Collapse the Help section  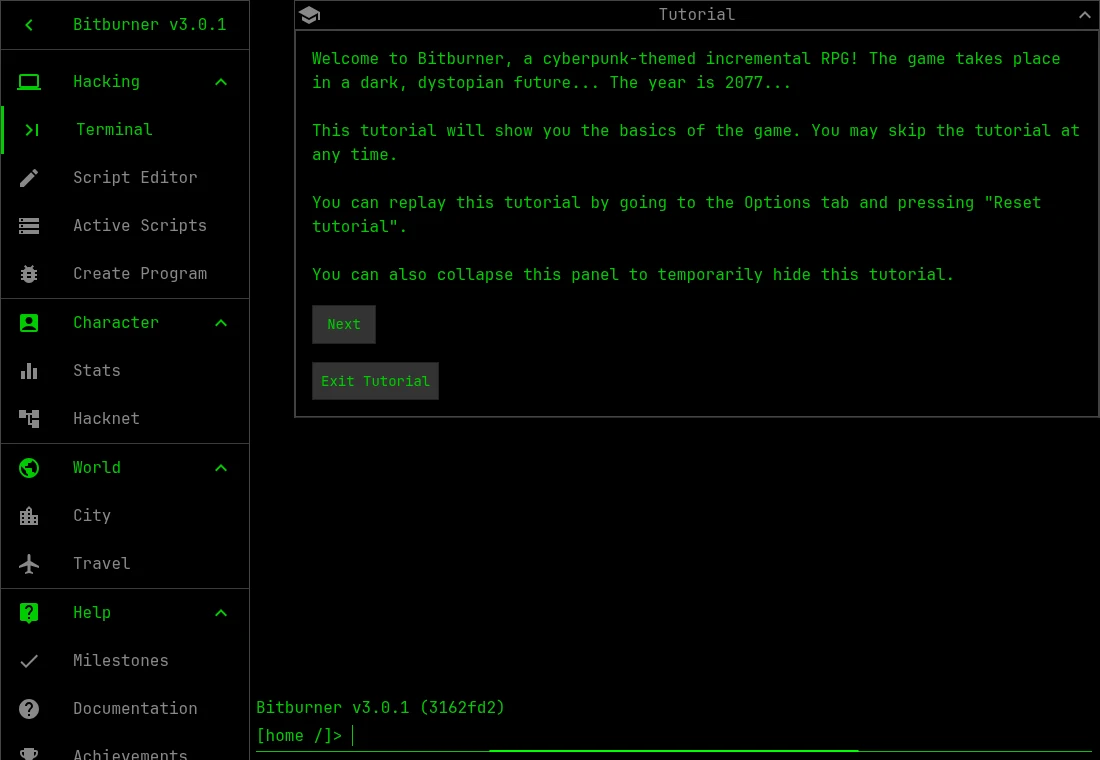[x=221, y=613]
